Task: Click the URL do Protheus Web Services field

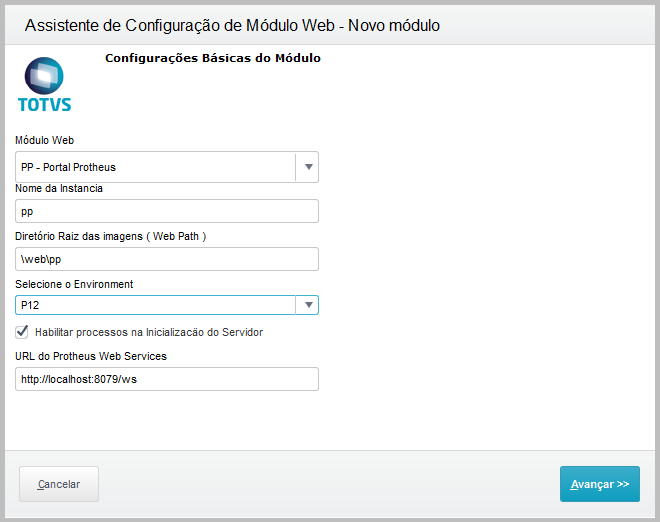Action: click(167, 379)
